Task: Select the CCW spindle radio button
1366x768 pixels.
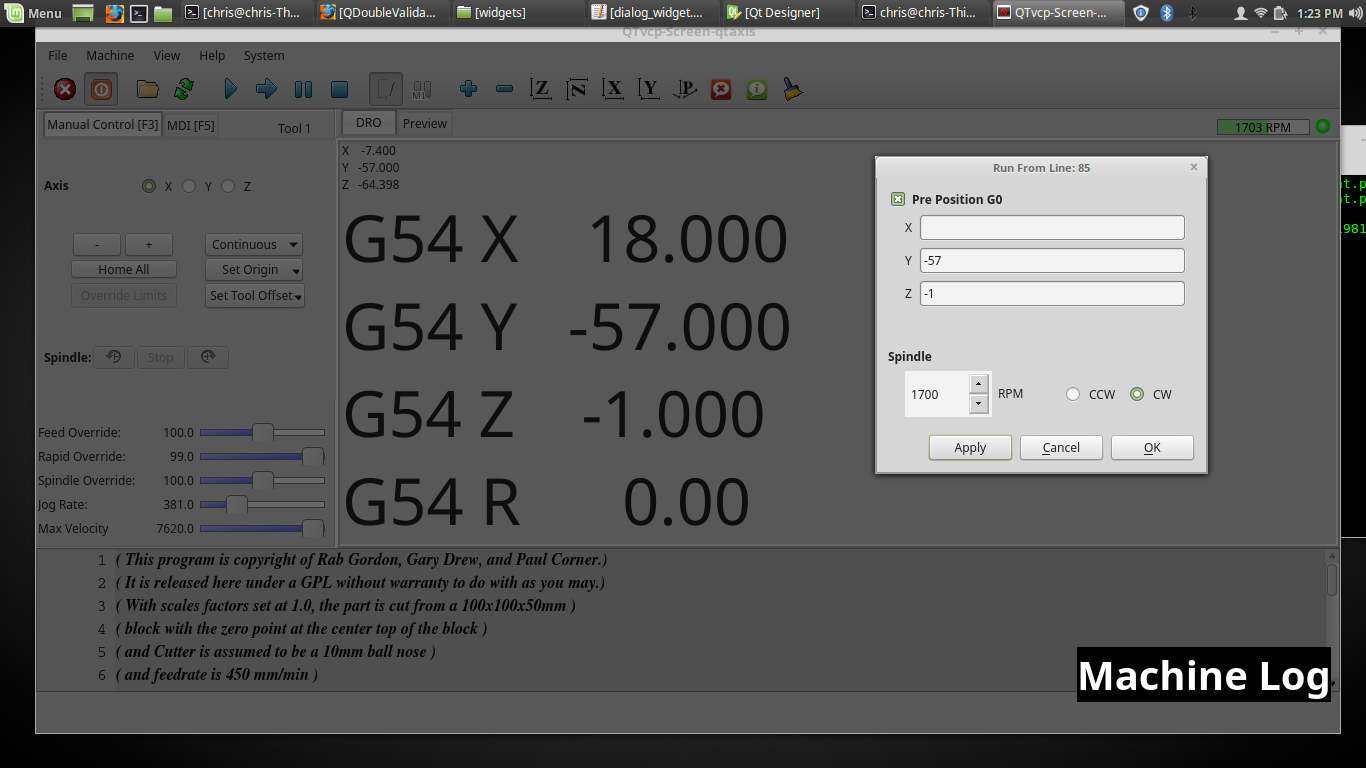Action: point(1073,394)
